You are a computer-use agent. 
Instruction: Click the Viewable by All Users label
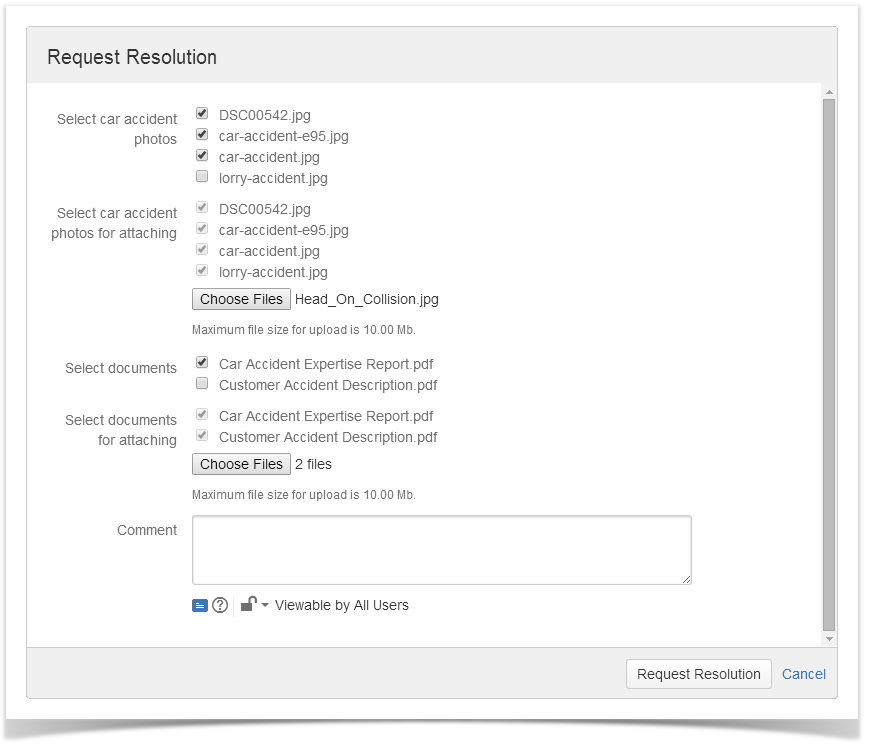[341, 605]
